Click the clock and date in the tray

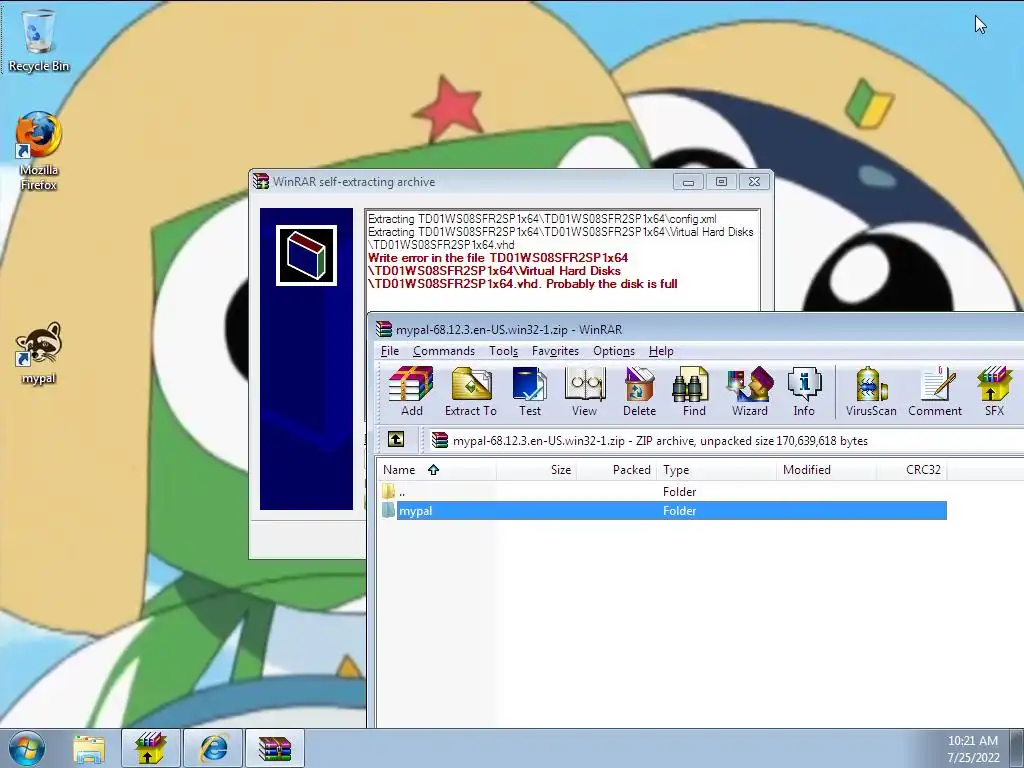pyautogui.click(x=973, y=749)
